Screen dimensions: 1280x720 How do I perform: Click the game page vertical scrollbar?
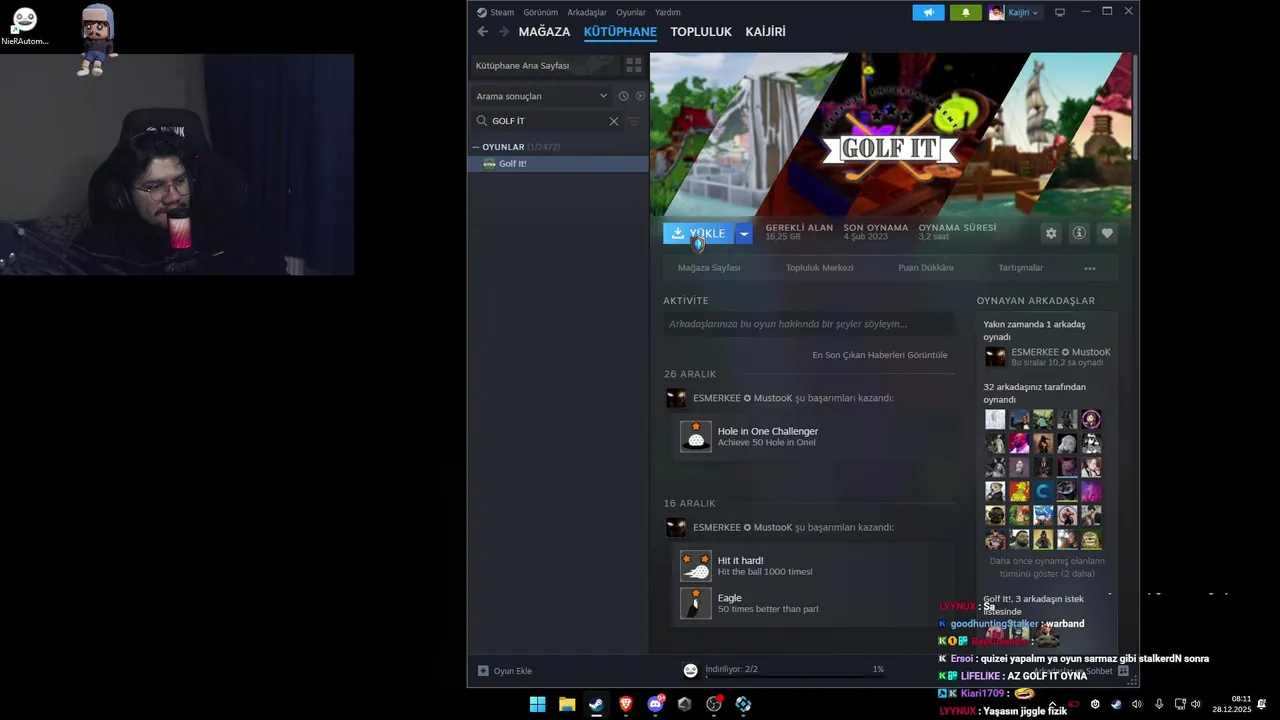(1135, 105)
